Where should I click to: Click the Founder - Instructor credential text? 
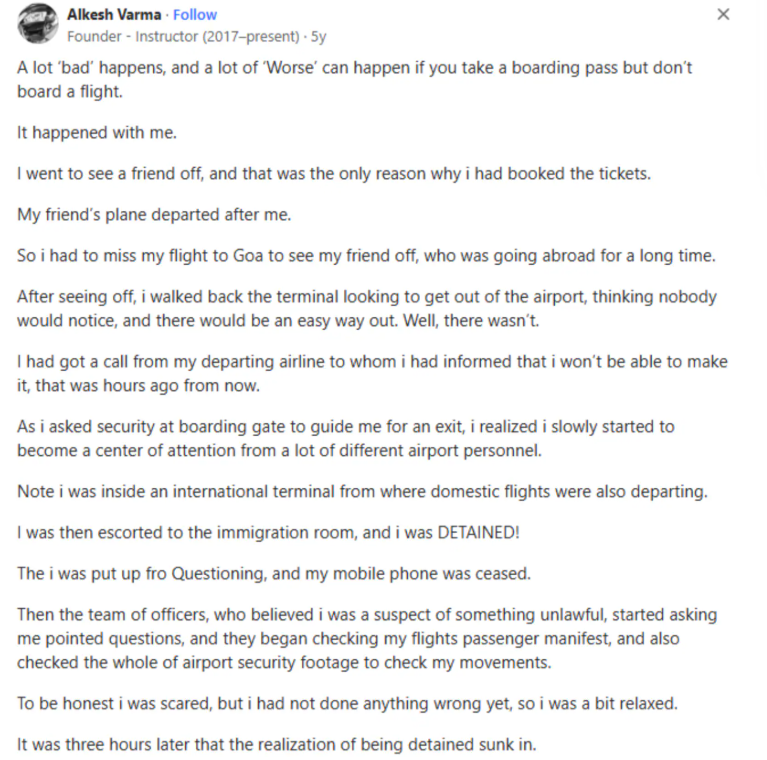183,36
